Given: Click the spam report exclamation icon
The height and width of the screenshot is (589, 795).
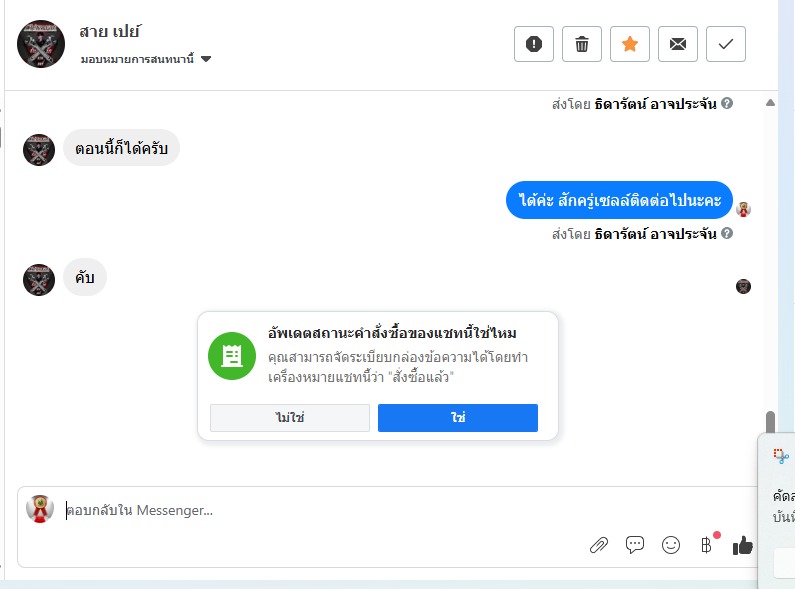Looking at the screenshot, I should coord(534,44).
